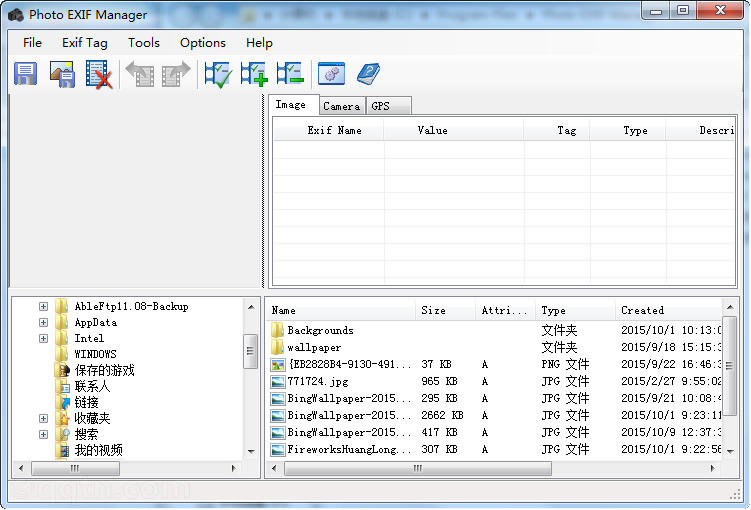Select the AppData folder in tree
This screenshot has height=510, width=751.
(95, 322)
